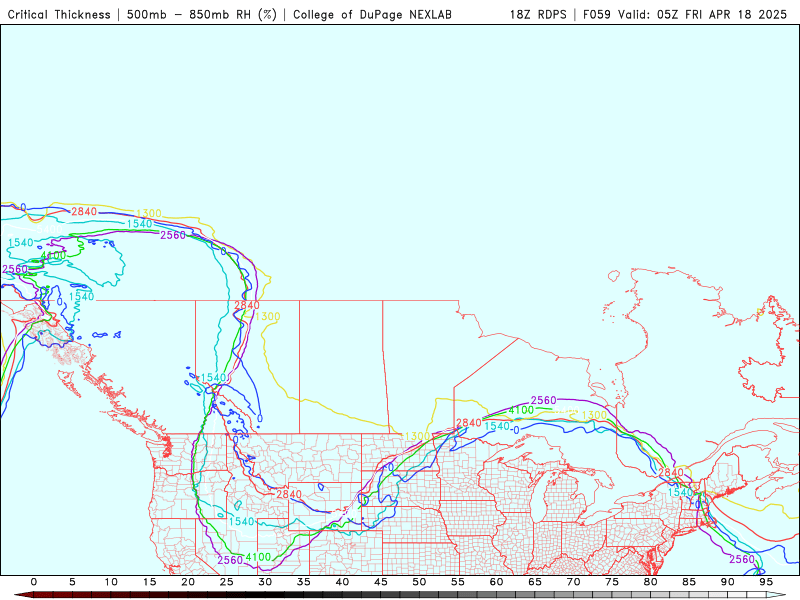
Task: Click the colorbar scale label "35"
Action: pyautogui.click(x=304, y=582)
